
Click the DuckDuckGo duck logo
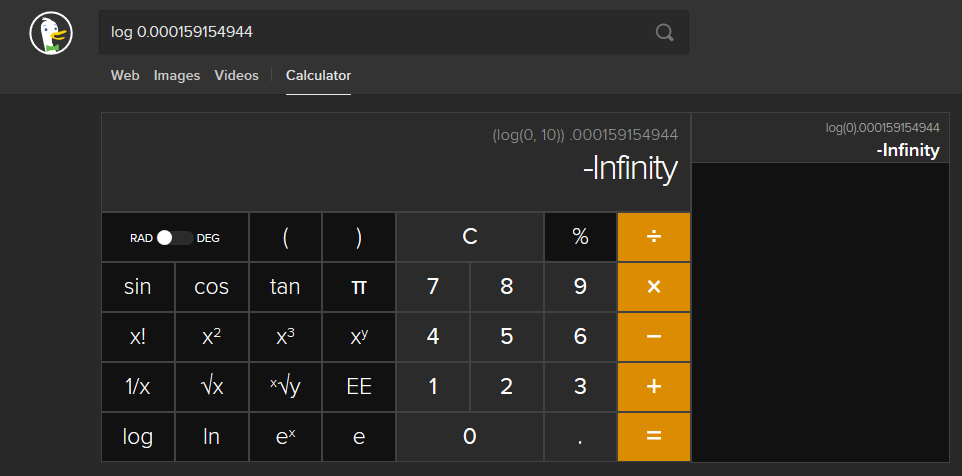[51, 33]
